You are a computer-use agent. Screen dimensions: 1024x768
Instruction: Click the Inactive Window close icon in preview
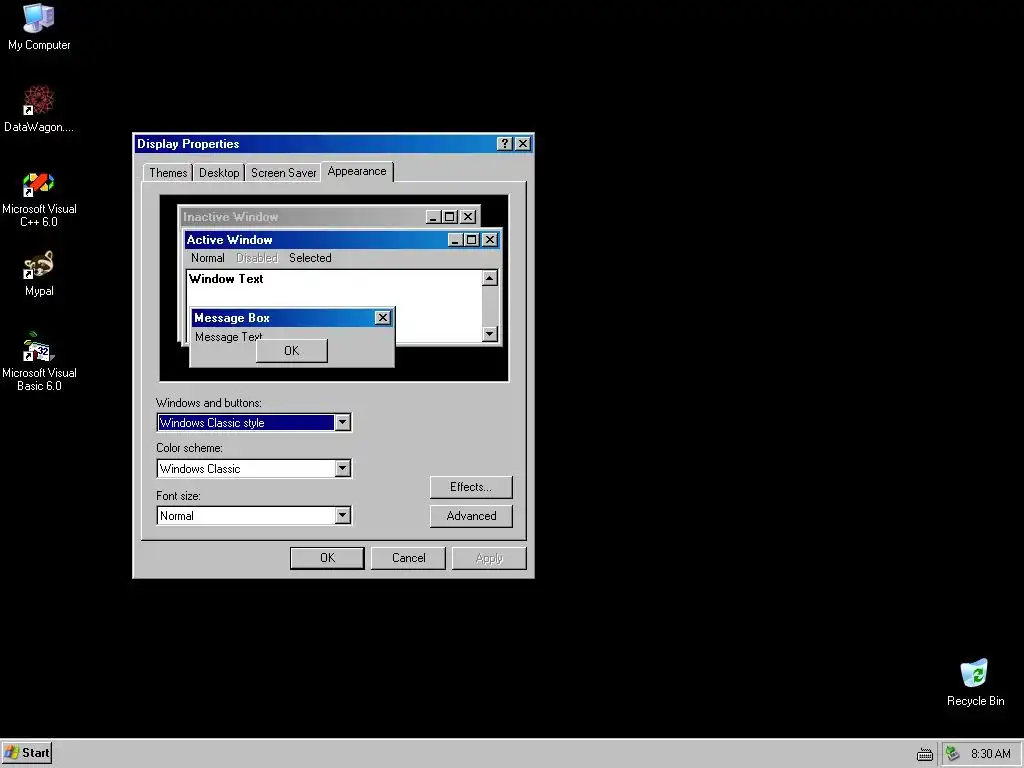468,216
